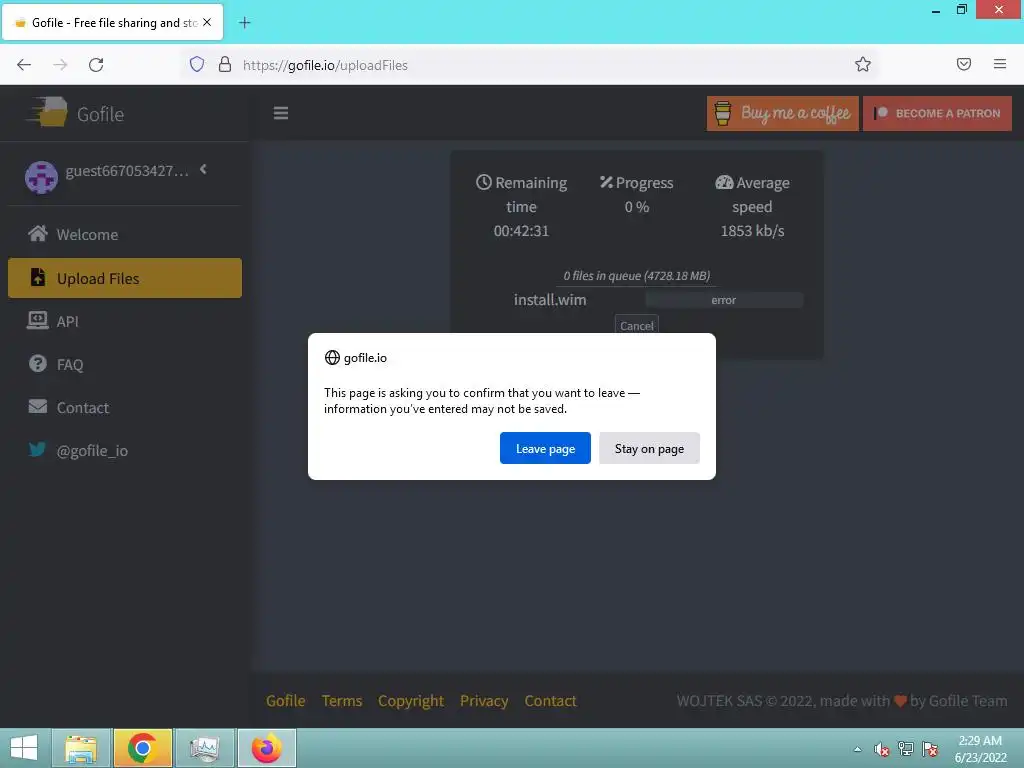This screenshot has height=768, width=1024.
Task: Click the gofile.io globe icon in dialog
Action: [332, 357]
